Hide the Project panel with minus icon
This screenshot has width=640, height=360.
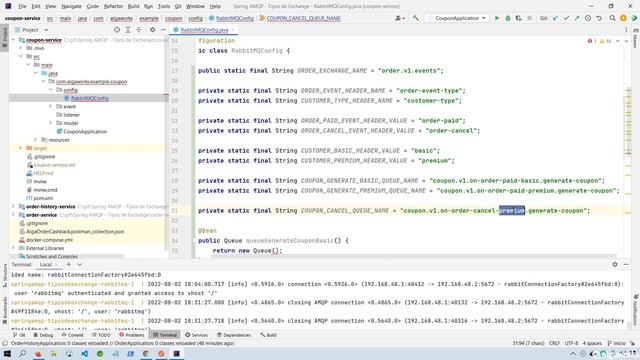point(163,30)
